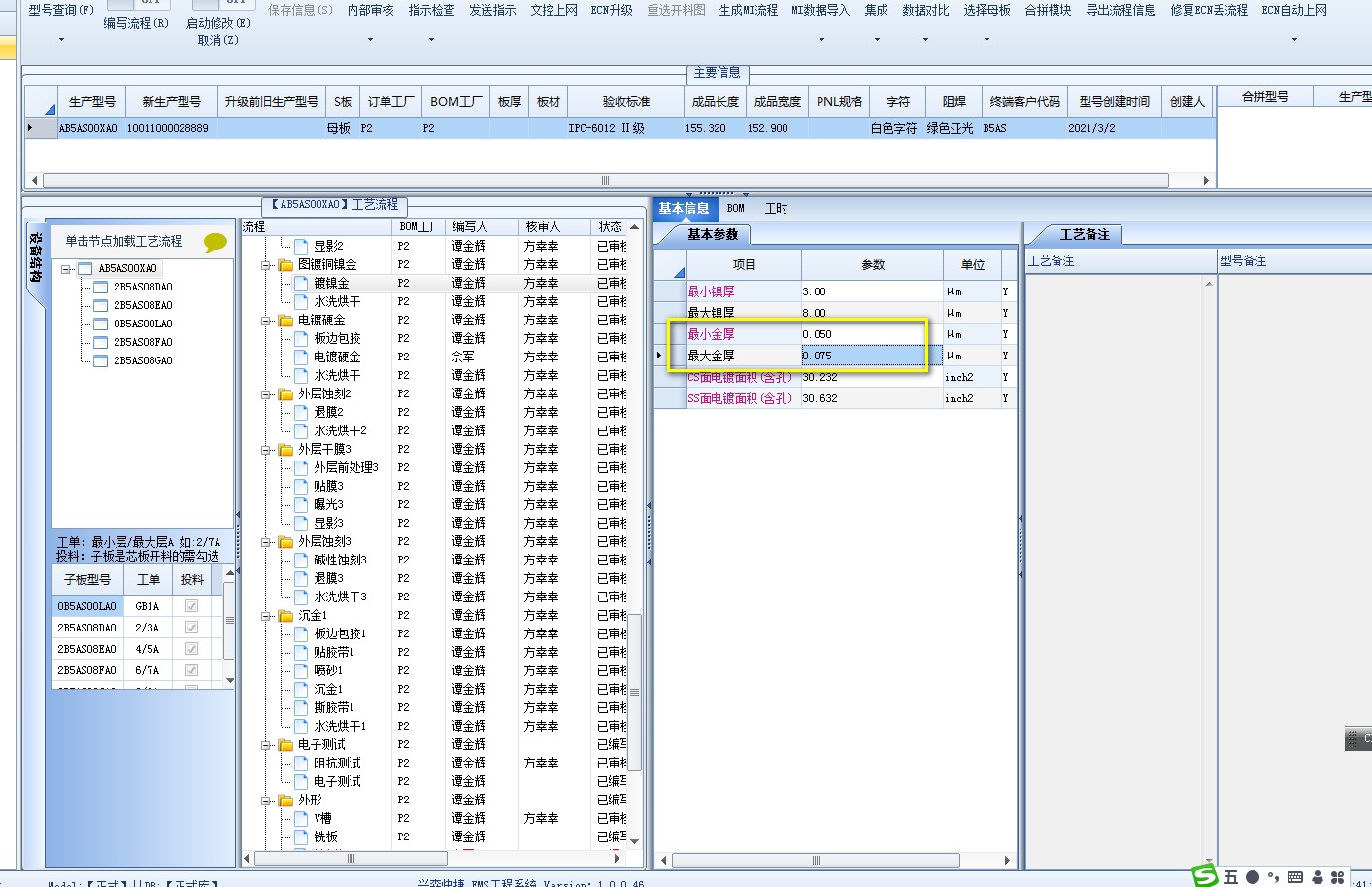Viewport: 1372px width, 887px height.
Task: Select the V槽 process step
Action: point(322,818)
